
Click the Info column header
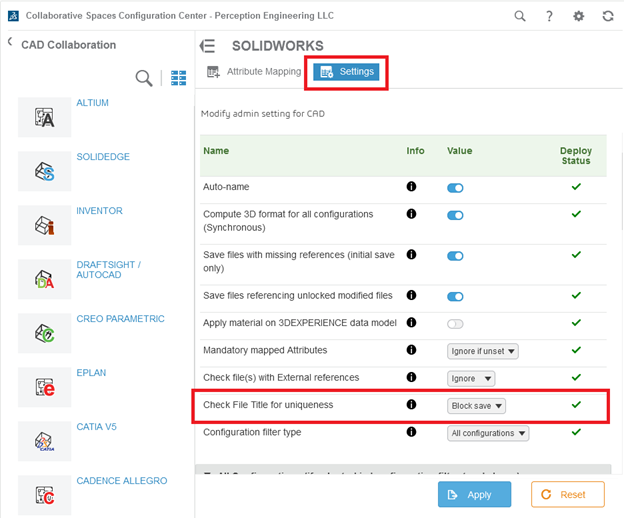415,151
